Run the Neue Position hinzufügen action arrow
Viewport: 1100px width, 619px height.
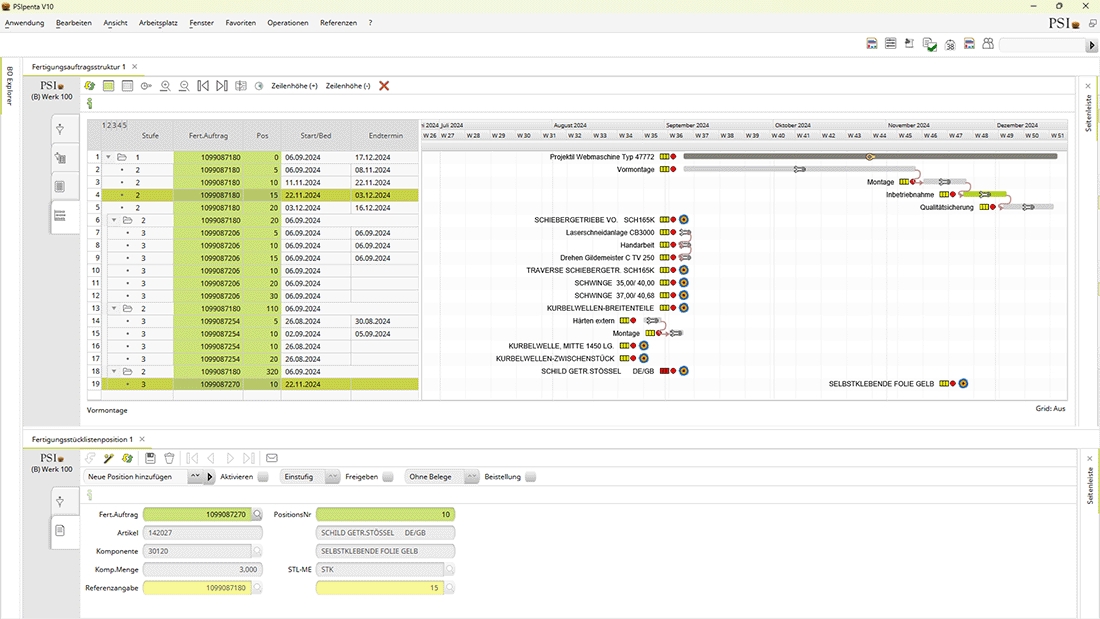(x=209, y=477)
